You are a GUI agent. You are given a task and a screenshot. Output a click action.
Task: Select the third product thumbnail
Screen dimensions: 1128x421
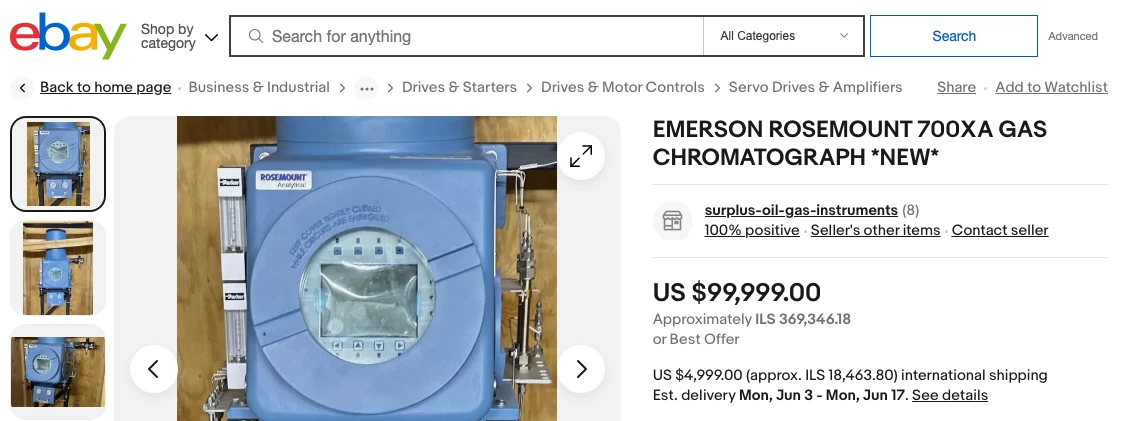[x=58, y=371]
